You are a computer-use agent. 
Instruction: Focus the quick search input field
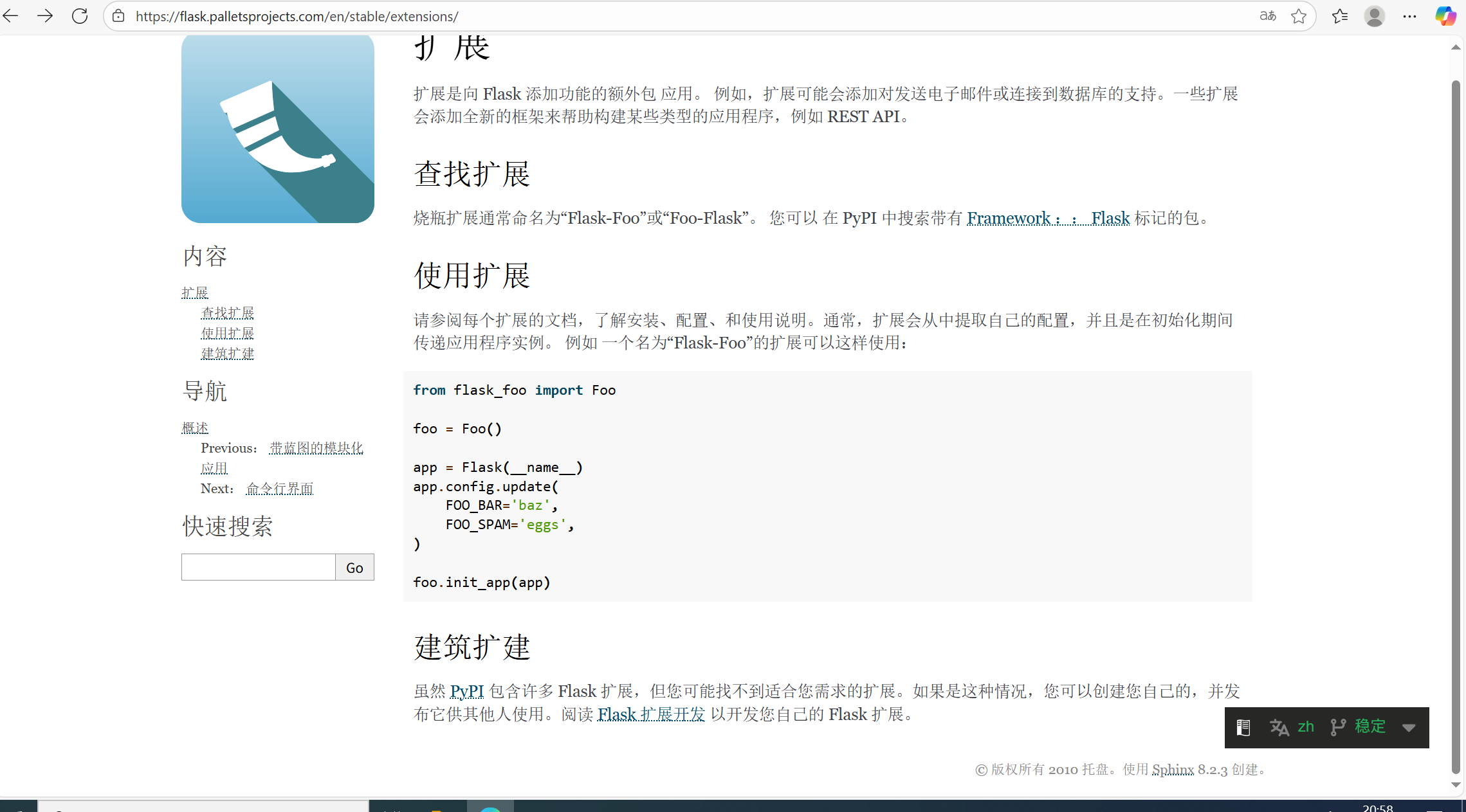point(258,567)
